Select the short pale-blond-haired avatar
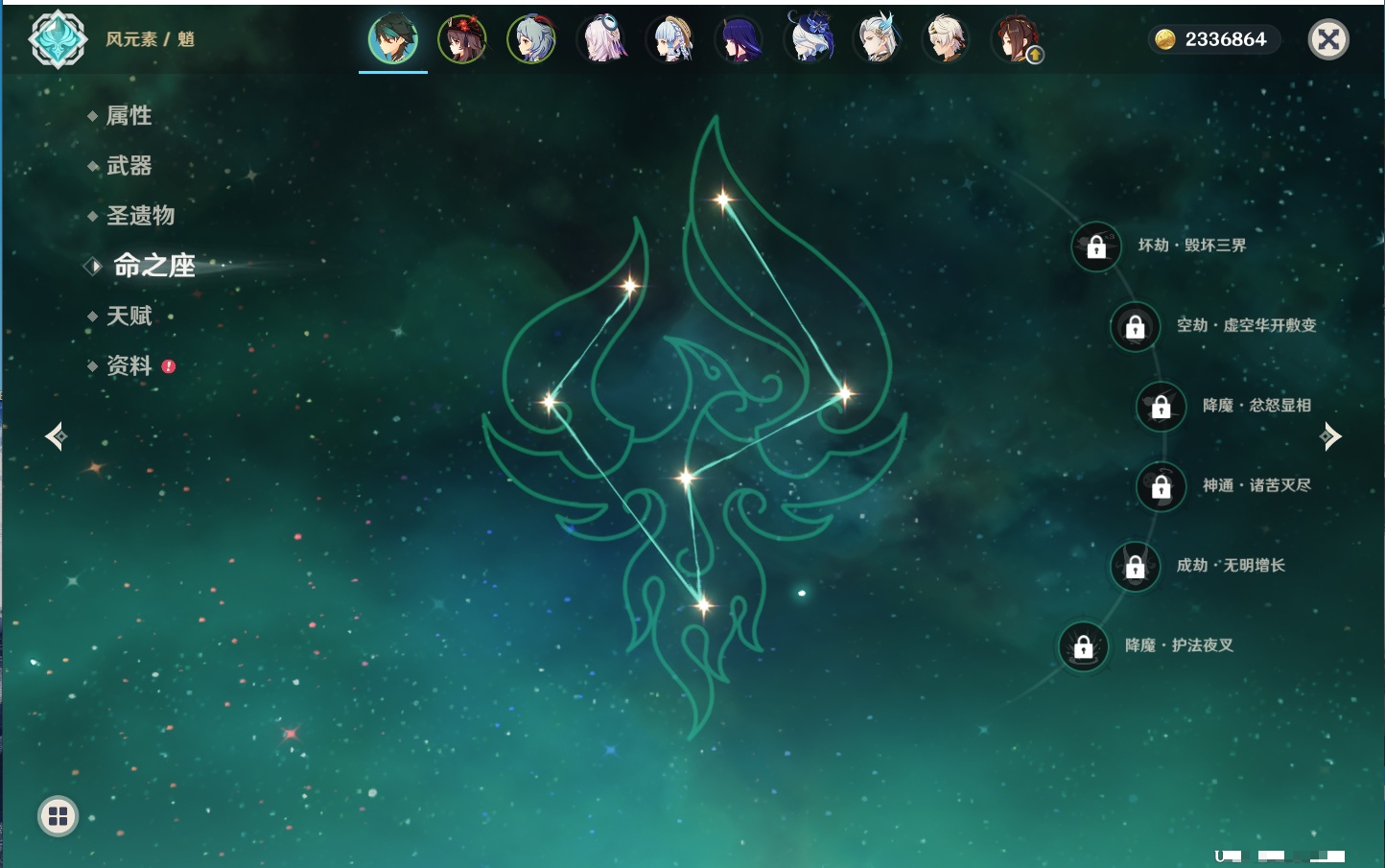 [x=947, y=39]
